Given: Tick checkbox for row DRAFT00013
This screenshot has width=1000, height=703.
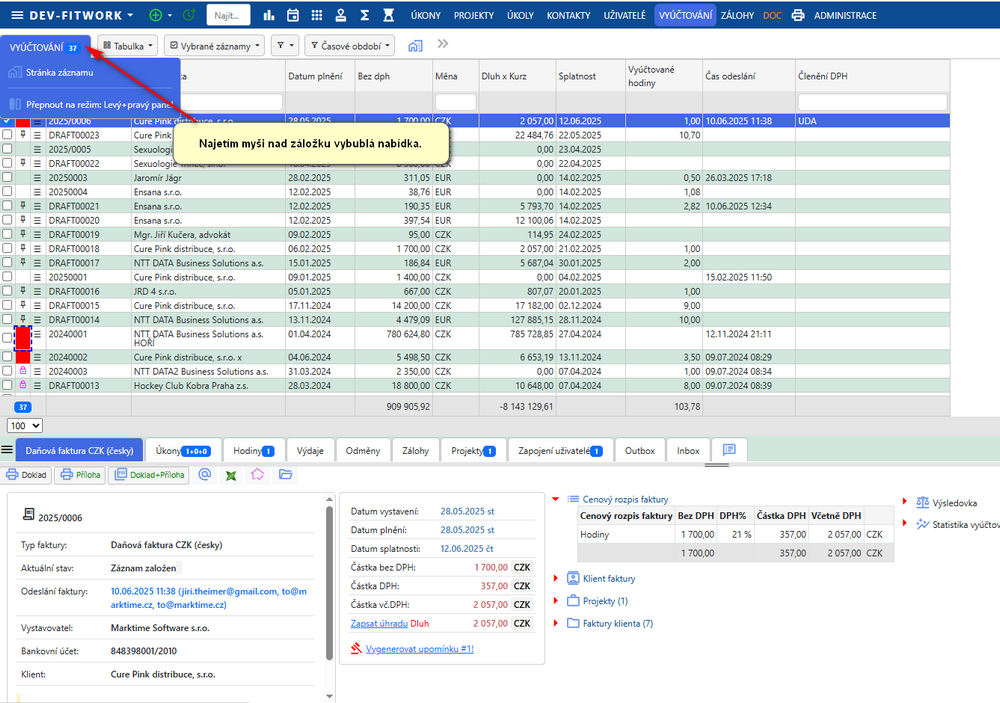Looking at the screenshot, I should tap(8, 385).
